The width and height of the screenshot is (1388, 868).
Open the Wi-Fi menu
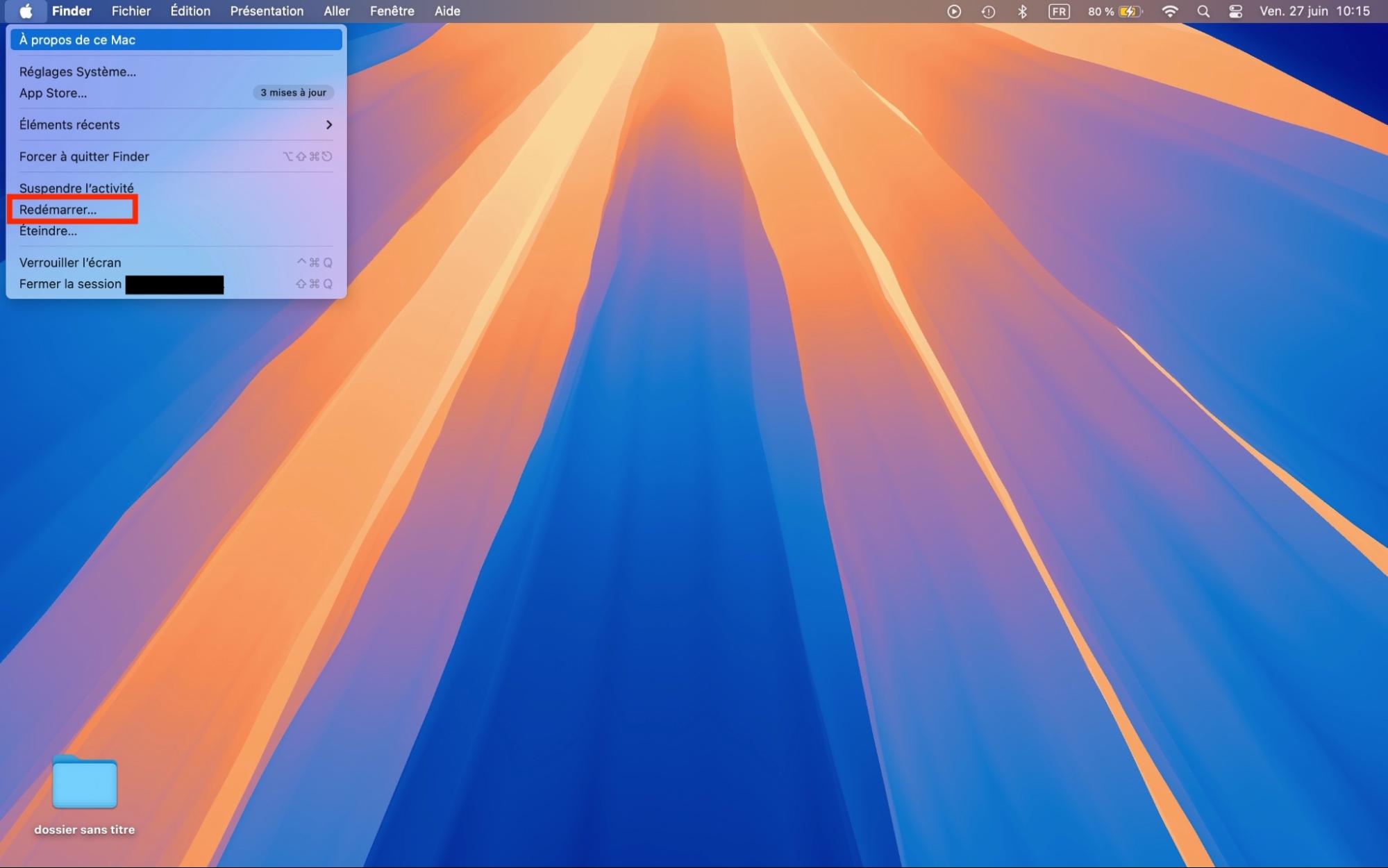coord(1169,11)
